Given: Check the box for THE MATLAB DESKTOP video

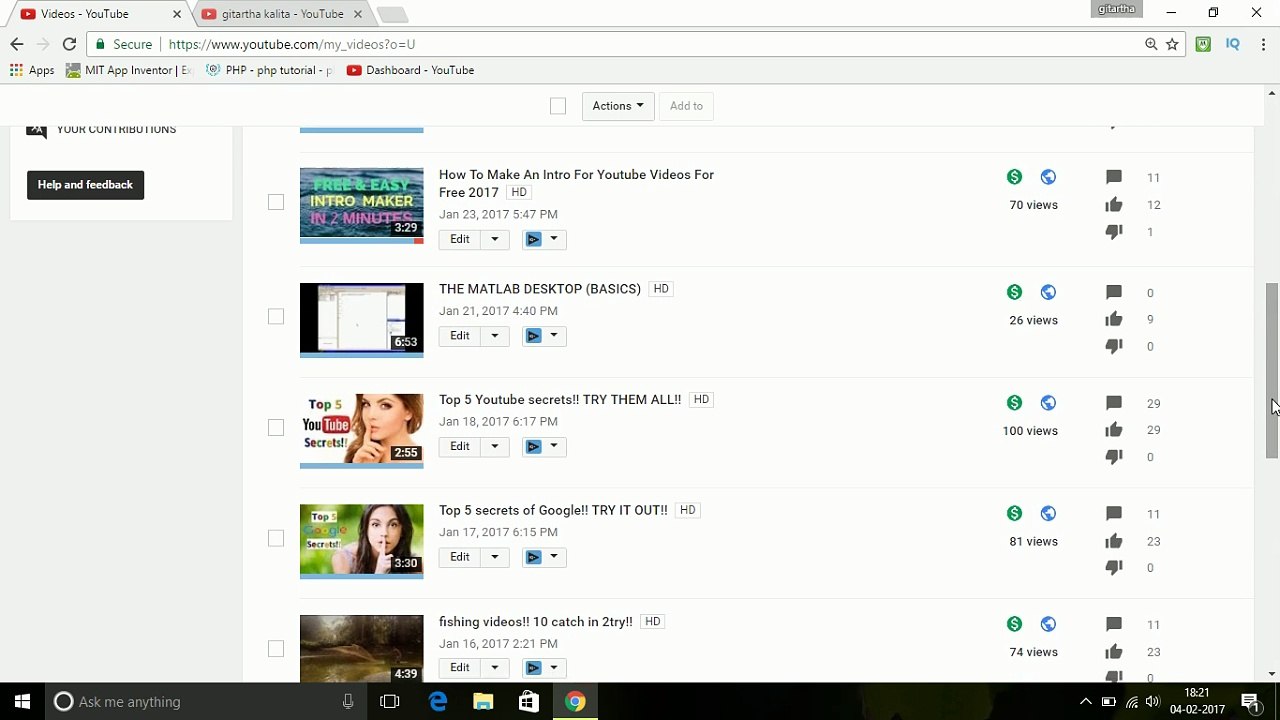Looking at the screenshot, I should [x=276, y=317].
